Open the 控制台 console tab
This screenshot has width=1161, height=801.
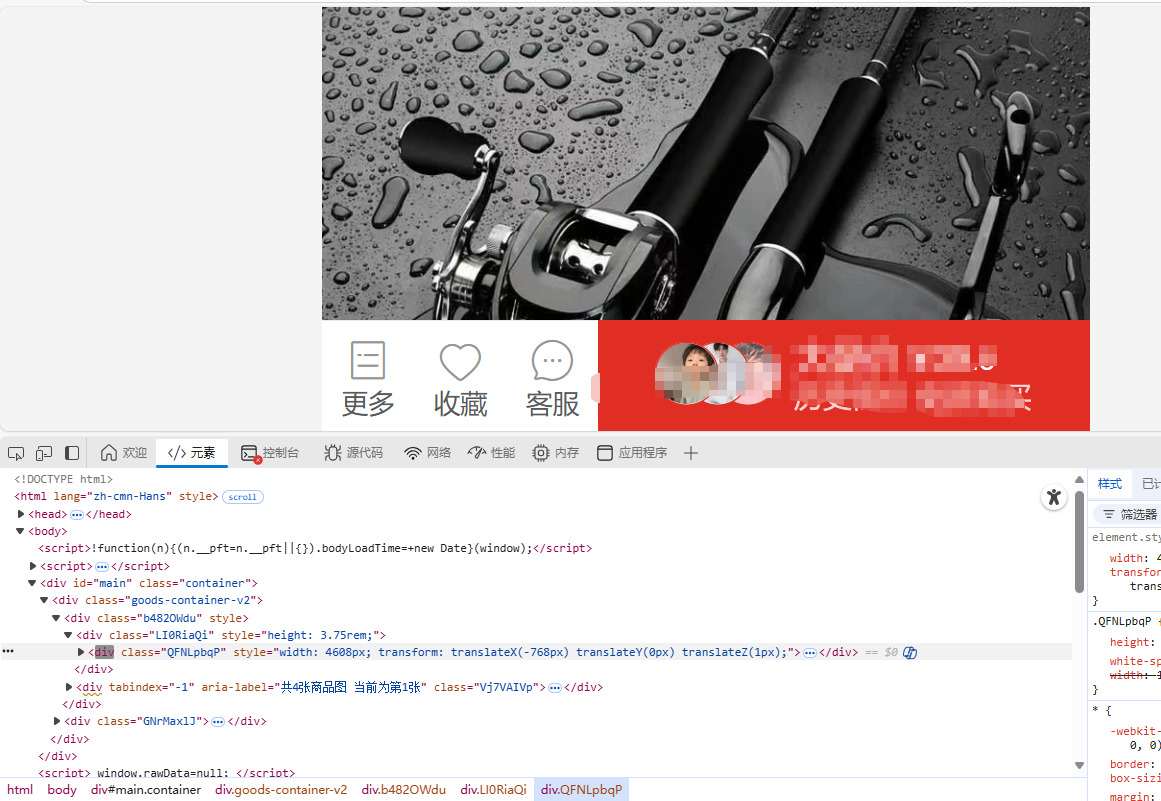point(270,452)
